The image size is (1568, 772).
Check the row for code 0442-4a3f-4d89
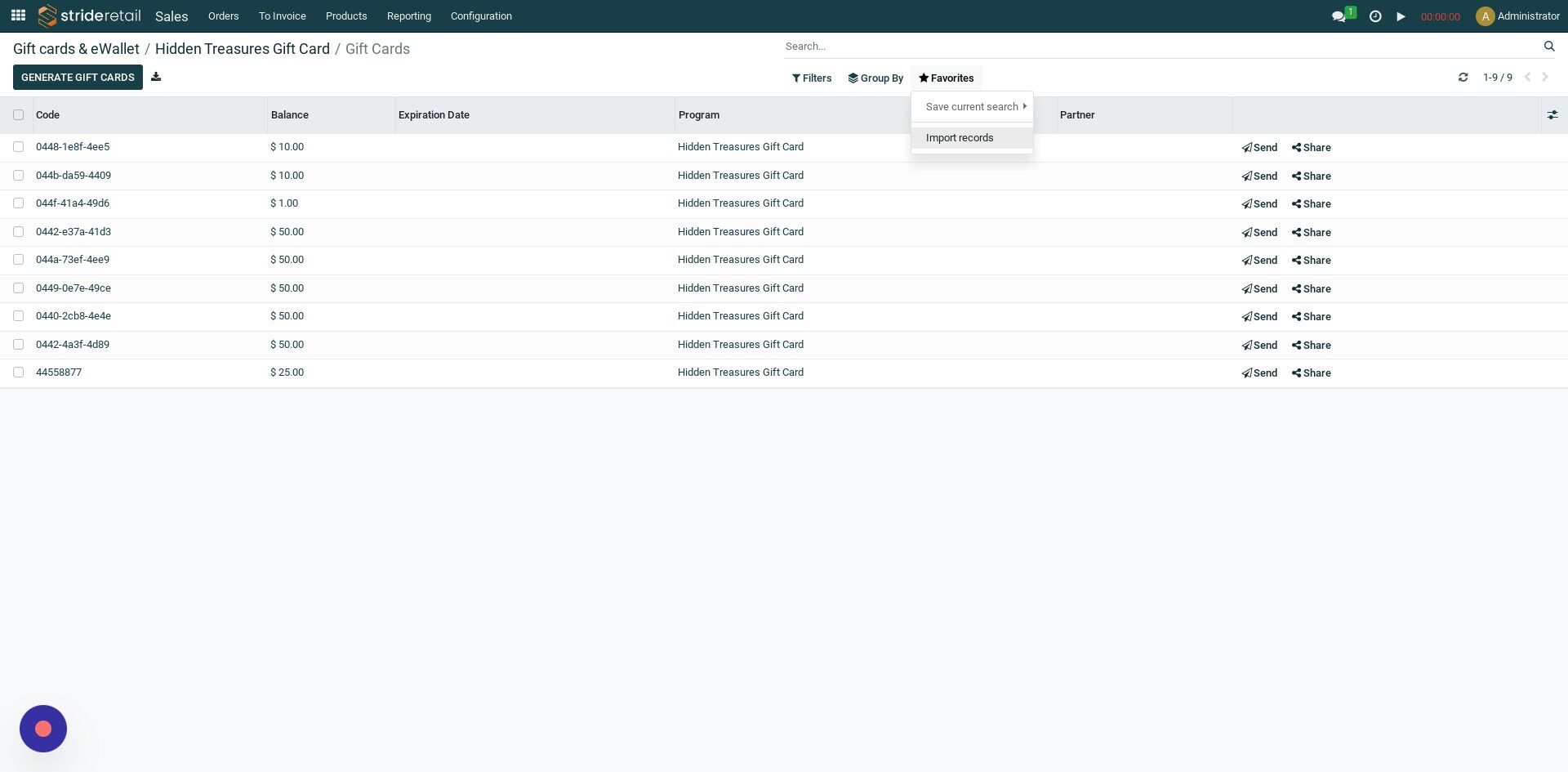[x=18, y=345]
